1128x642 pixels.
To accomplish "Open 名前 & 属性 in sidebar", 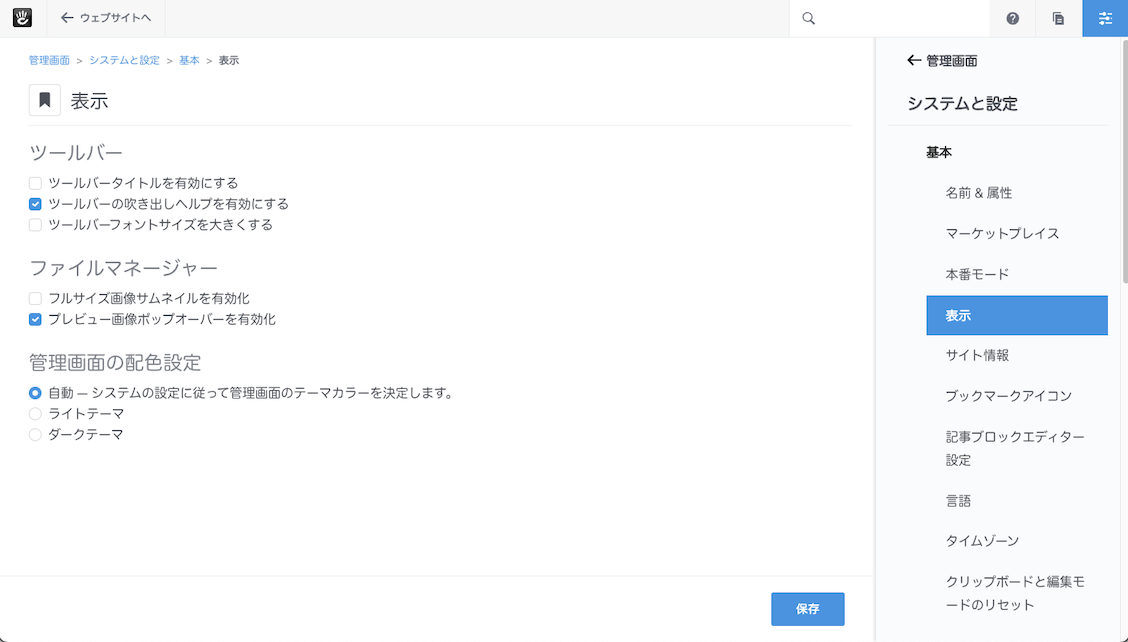I will tap(978, 193).
